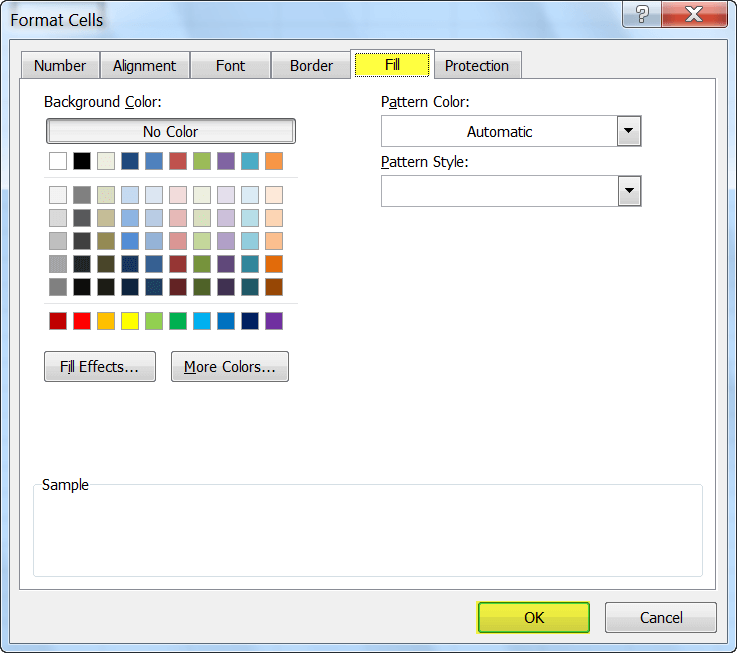737x653 pixels.
Task: Open Fill Effects dialog
Action: [x=100, y=366]
